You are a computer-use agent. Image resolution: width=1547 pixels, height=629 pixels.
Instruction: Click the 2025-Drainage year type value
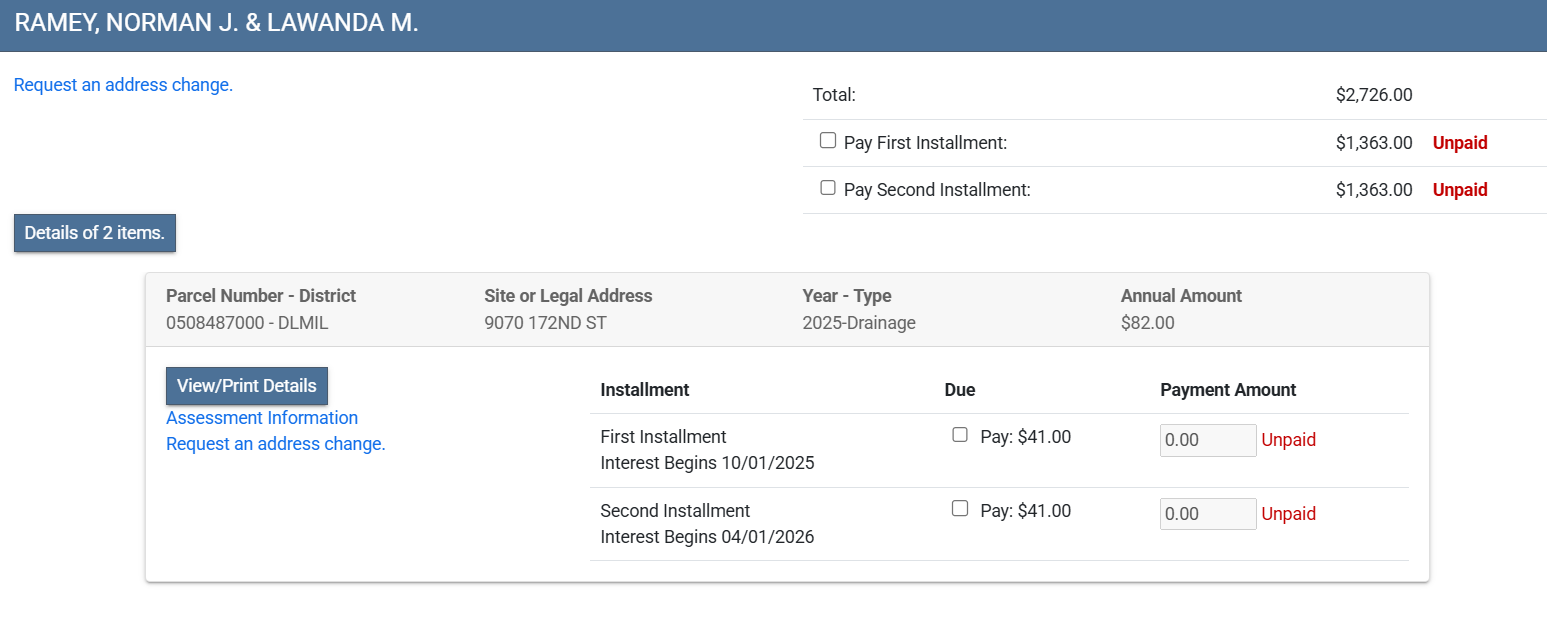pos(858,323)
